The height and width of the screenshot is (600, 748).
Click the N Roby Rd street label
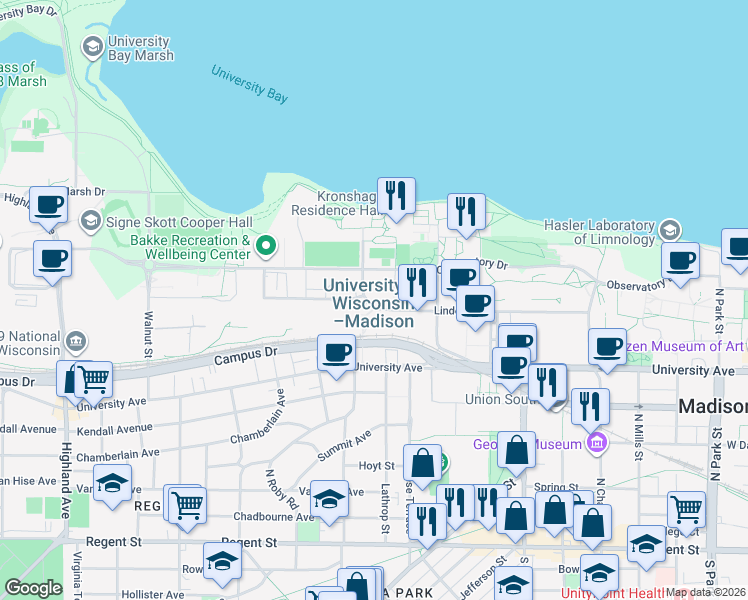coord(281,489)
